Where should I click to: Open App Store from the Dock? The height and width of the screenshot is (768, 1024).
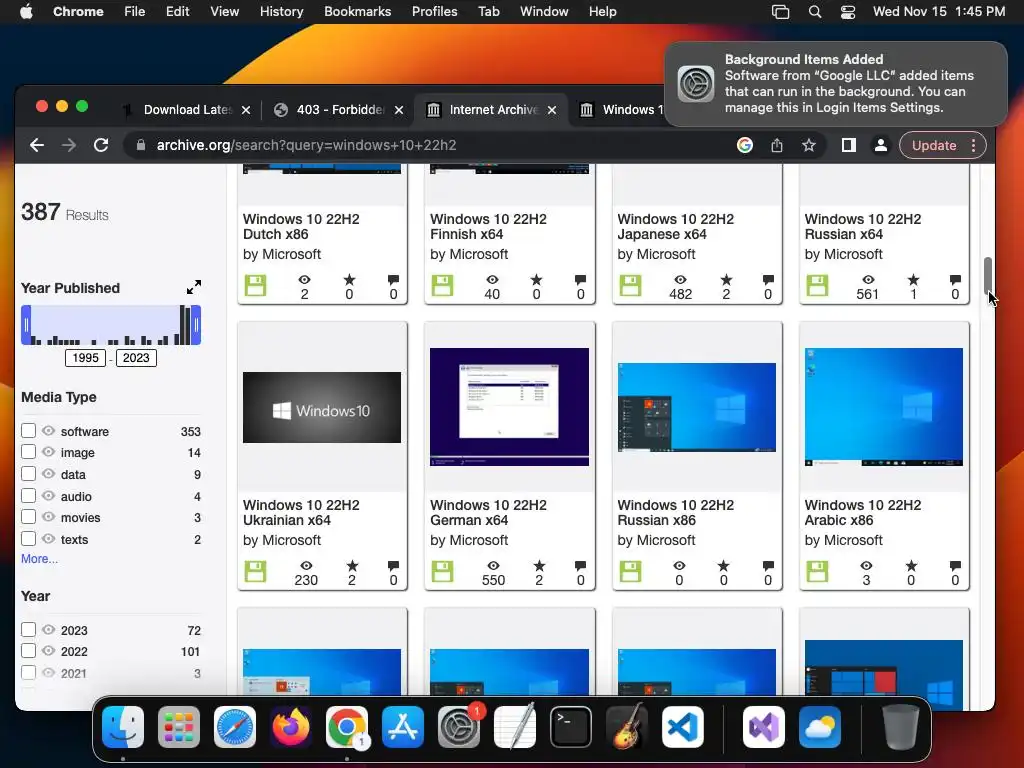click(x=402, y=727)
